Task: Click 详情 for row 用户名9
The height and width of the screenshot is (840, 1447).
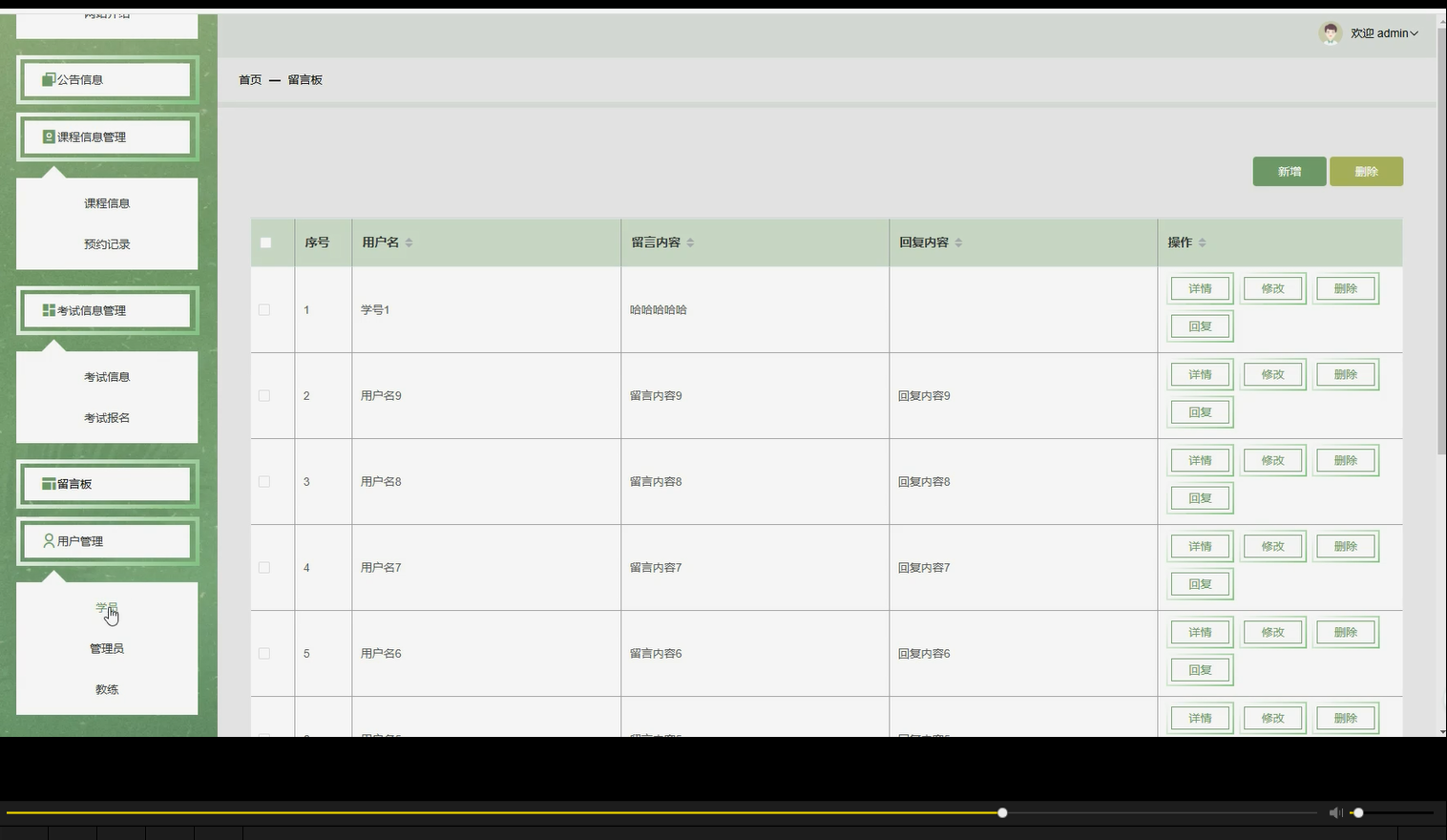Action: pyautogui.click(x=1201, y=374)
